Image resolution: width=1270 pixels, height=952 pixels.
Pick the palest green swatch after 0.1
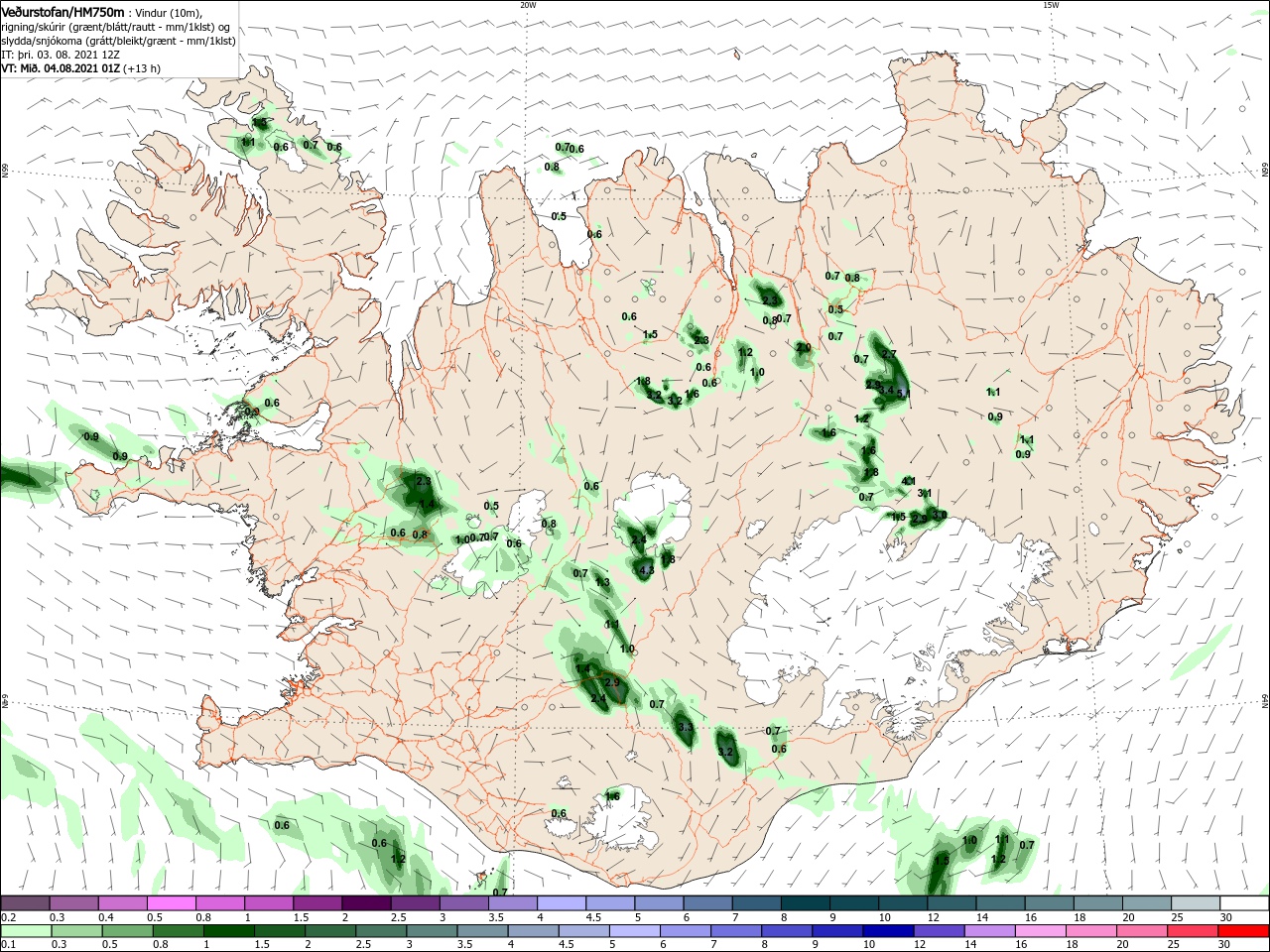point(25,931)
